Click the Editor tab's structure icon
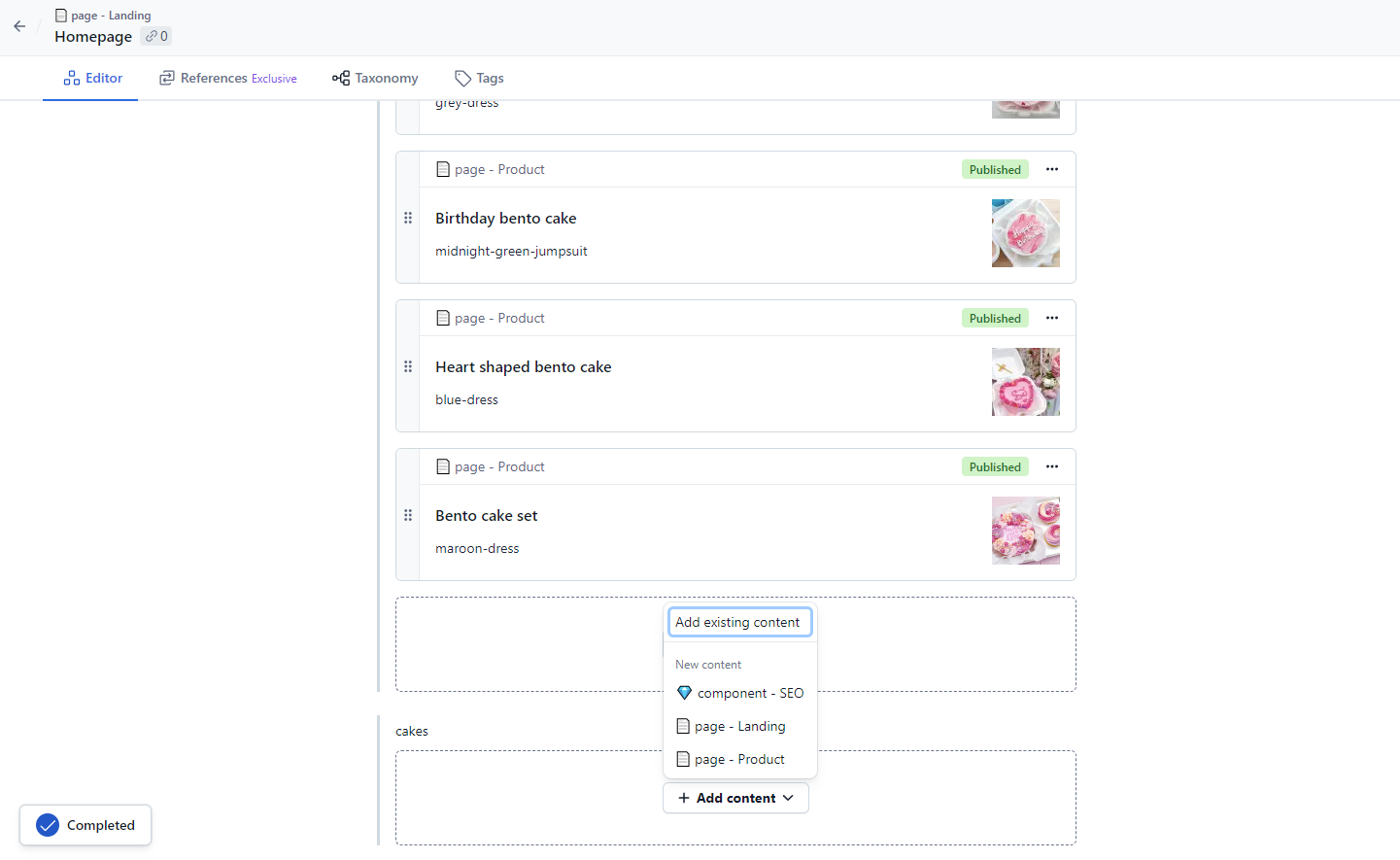The height and width of the screenshot is (860, 1400). 72,78
